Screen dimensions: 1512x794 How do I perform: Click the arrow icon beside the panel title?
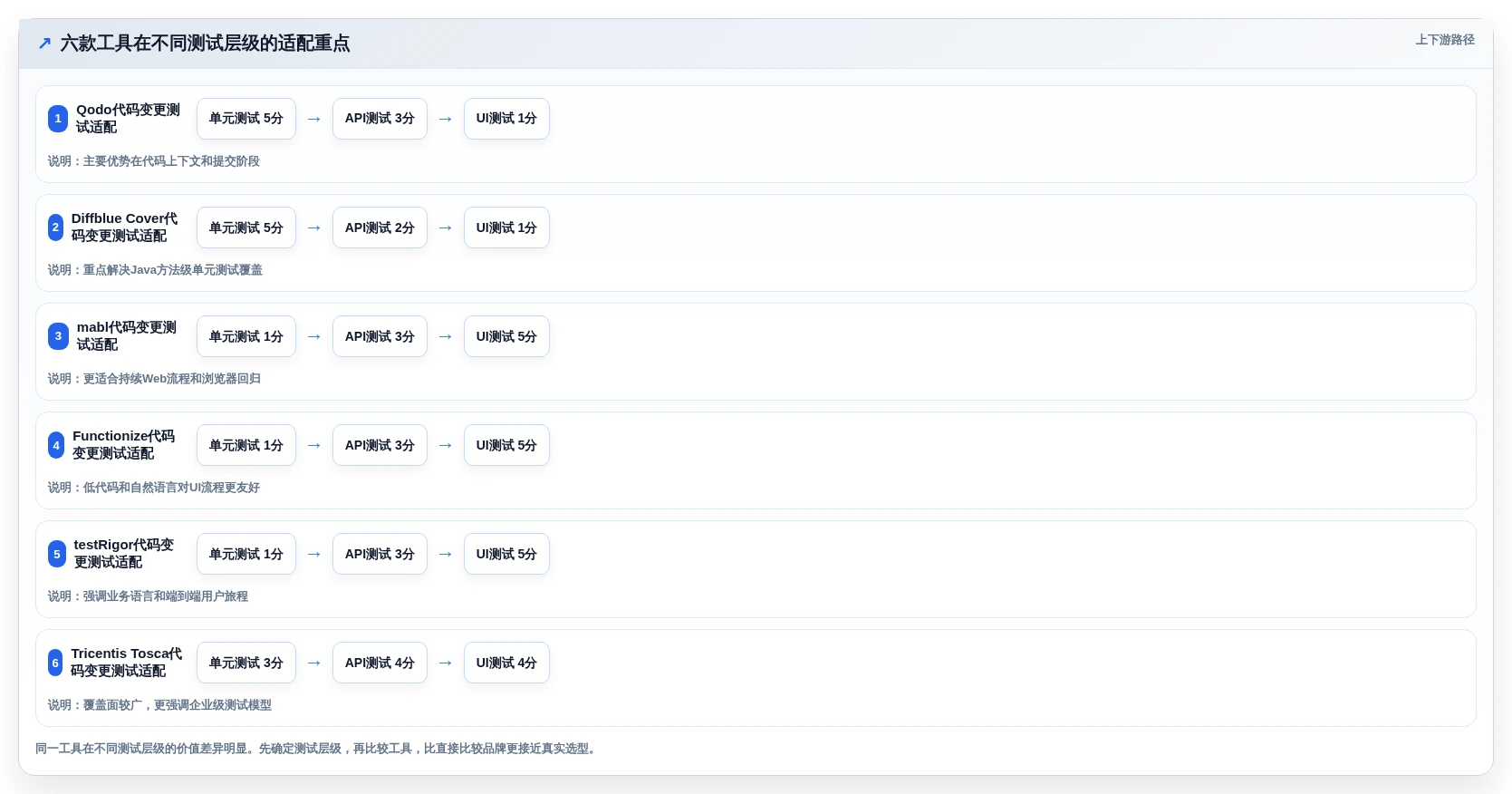pos(44,43)
